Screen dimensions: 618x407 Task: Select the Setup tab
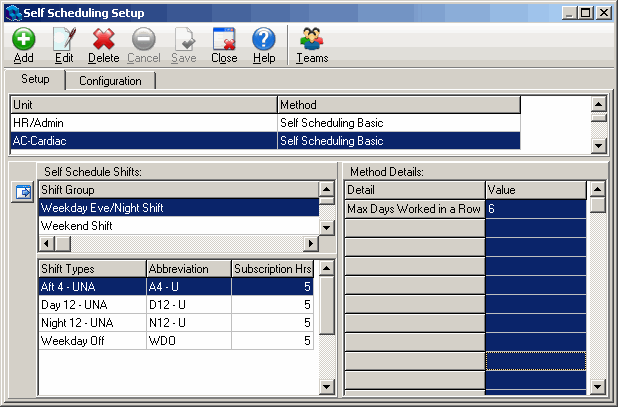click(x=35, y=80)
